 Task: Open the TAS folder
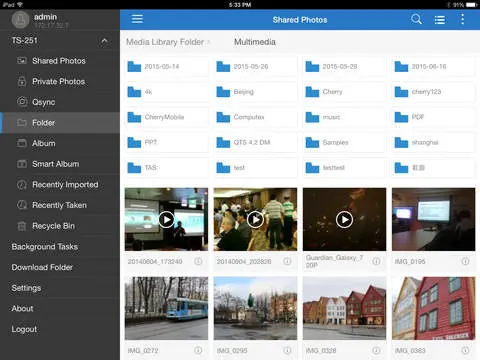tap(166, 168)
